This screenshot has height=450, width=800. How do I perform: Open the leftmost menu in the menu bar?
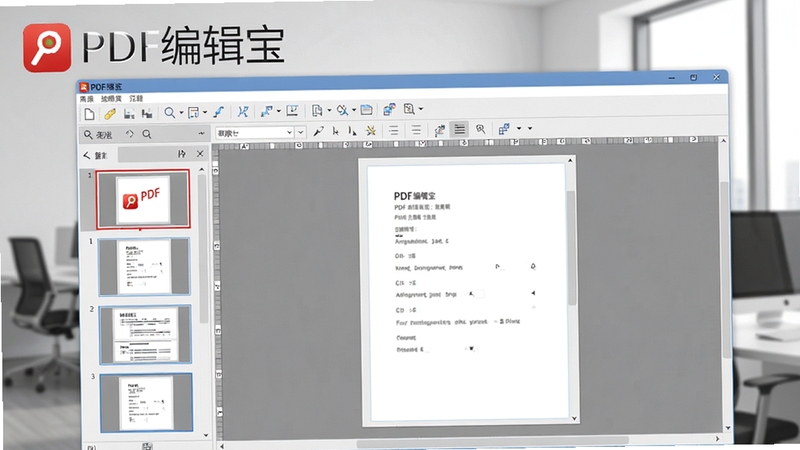click(x=87, y=99)
